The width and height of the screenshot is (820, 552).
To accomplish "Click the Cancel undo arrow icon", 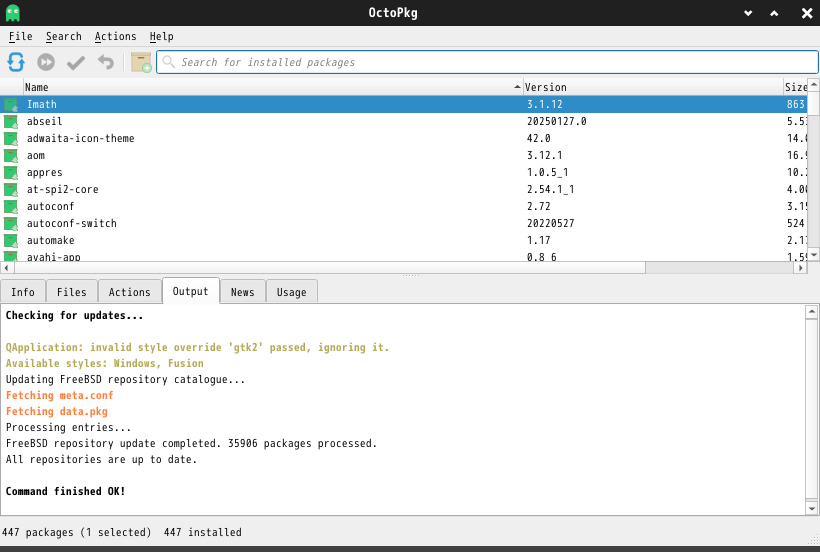I will (x=106, y=62).
